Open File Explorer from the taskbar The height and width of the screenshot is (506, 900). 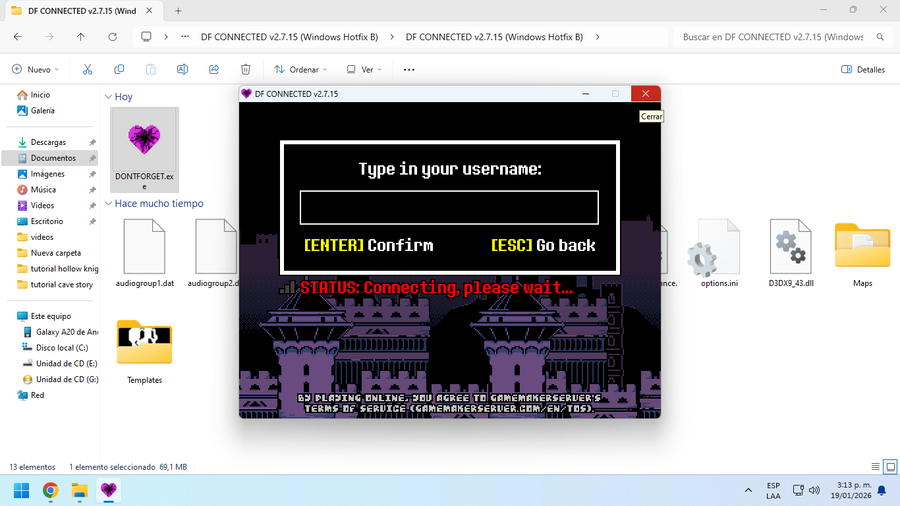click(x=79, y=491)
